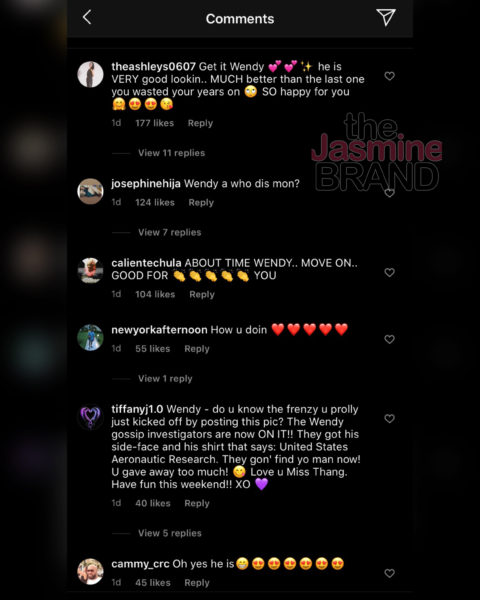Open the newyorkafternoon username link
Viewport: 480px width, 600px height.
click(x=159, y=330)
